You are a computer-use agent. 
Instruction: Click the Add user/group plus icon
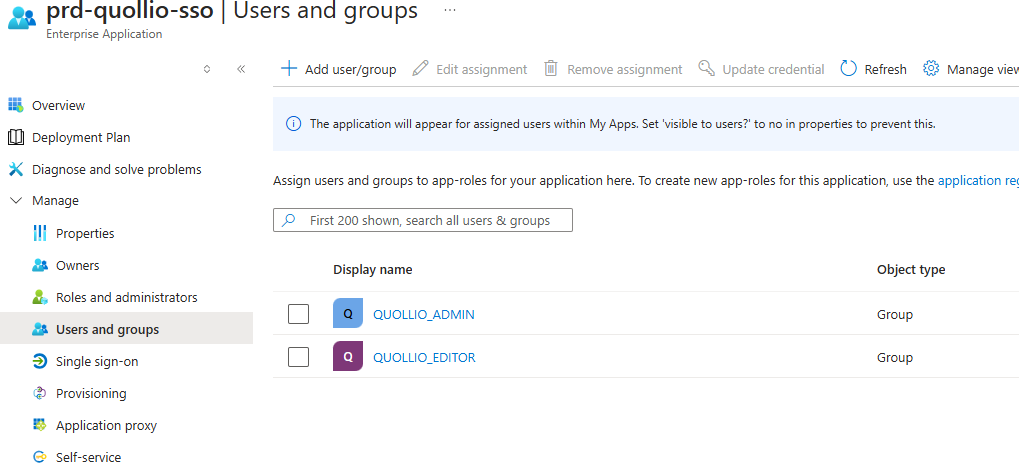click(288, 68)
